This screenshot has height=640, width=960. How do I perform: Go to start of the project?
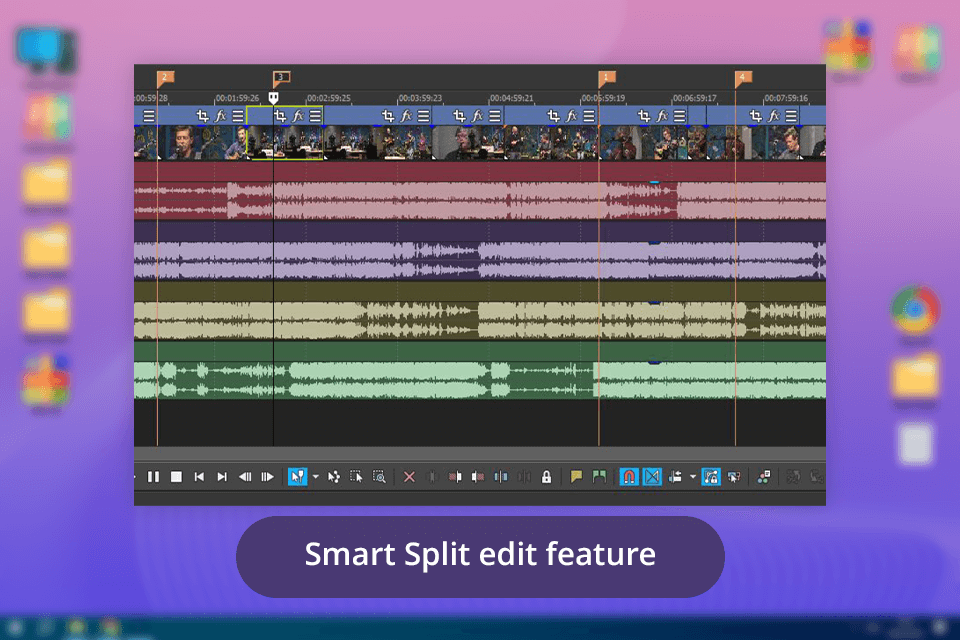coord(199,476)
